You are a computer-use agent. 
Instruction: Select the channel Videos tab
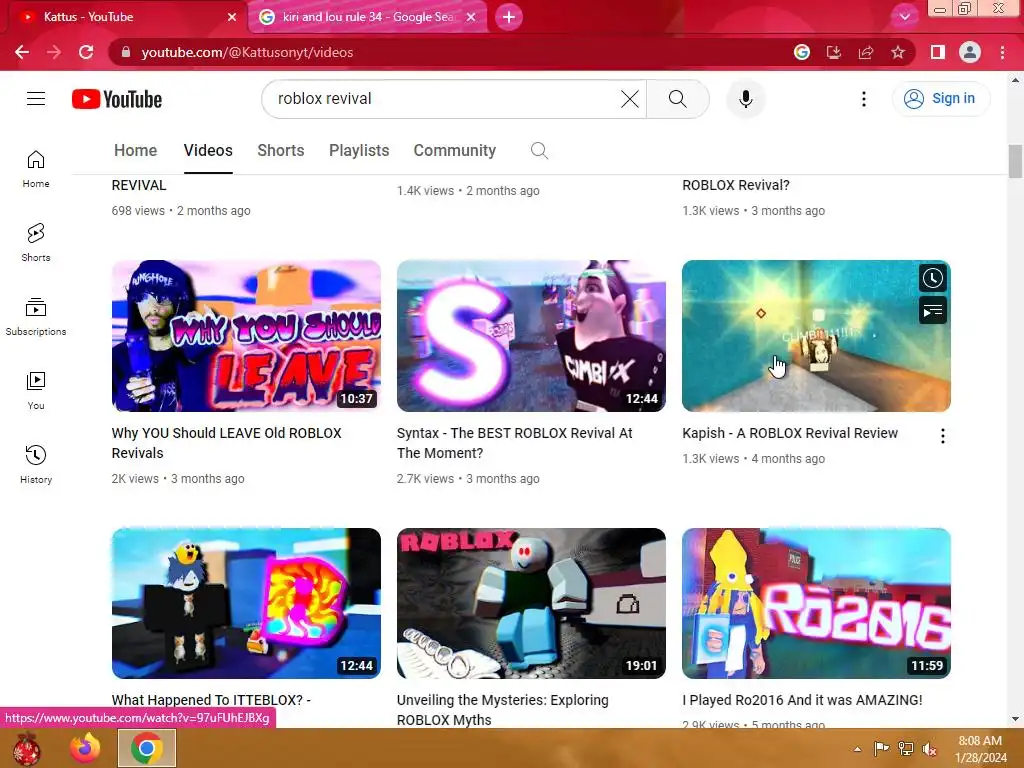pos(208,151)
